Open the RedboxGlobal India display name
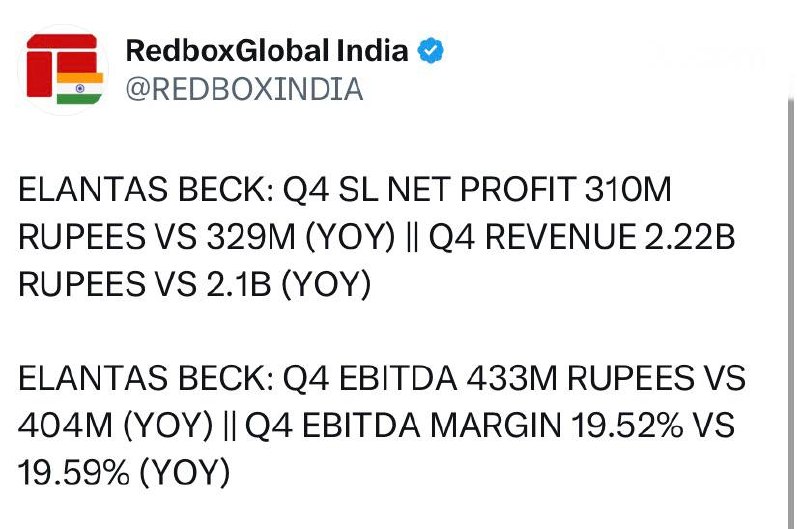The width and height of the screenshot is (800, 529). pos(267,51)
